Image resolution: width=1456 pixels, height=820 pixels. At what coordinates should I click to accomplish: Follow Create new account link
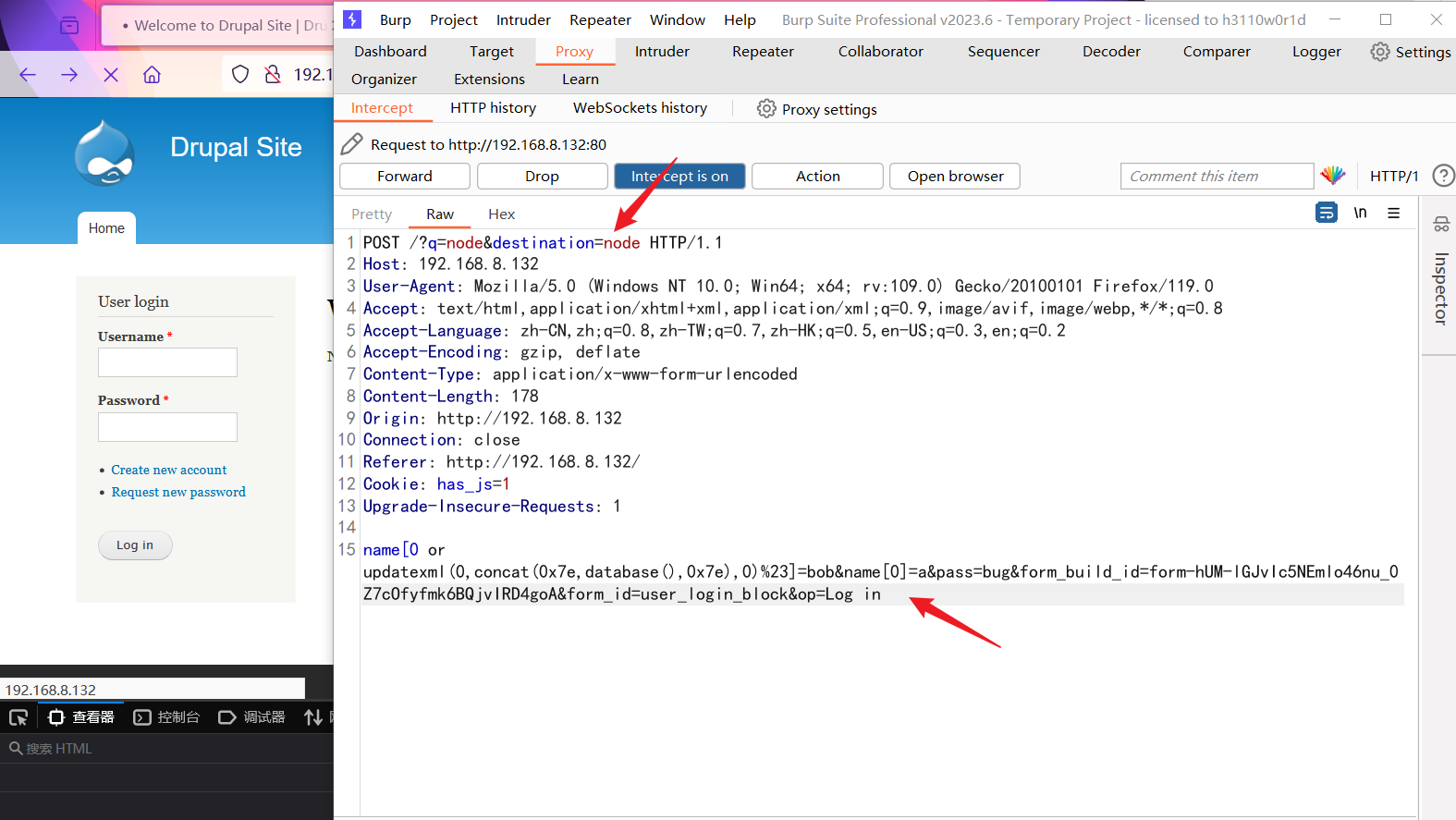(x=169, y=470)
